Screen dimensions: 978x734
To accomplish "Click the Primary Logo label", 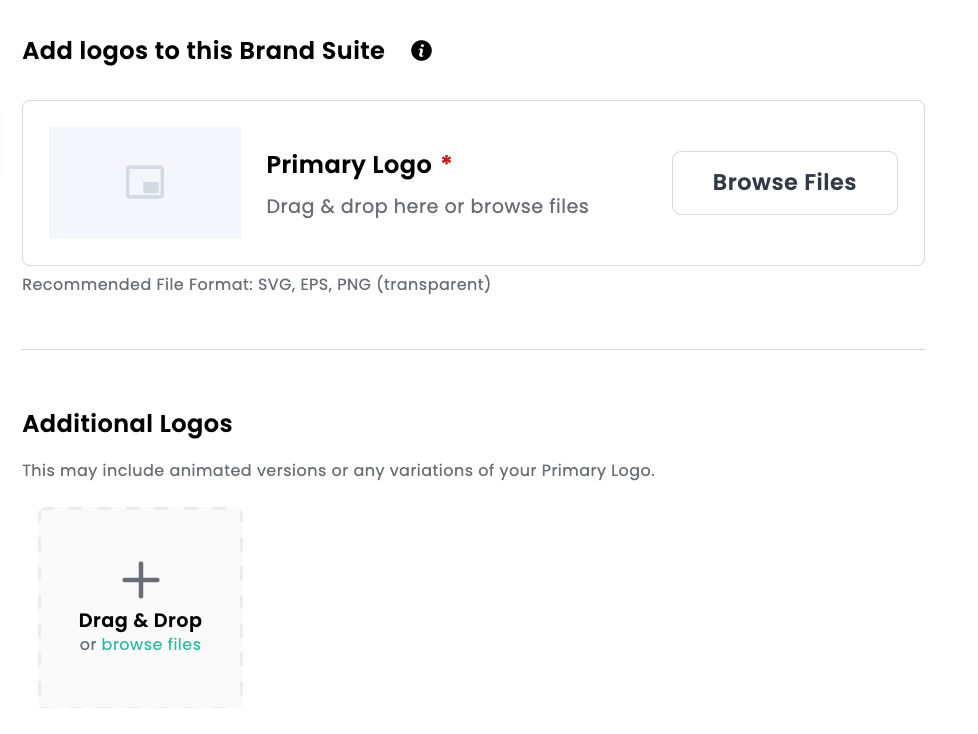I will point(349,165).
